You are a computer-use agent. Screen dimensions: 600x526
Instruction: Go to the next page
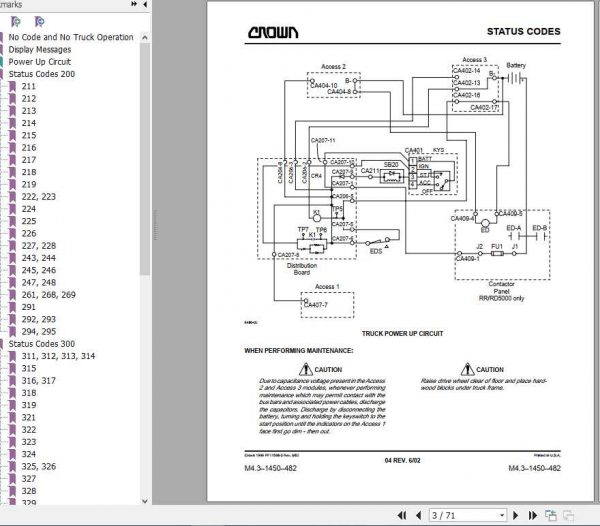(515, 515)
